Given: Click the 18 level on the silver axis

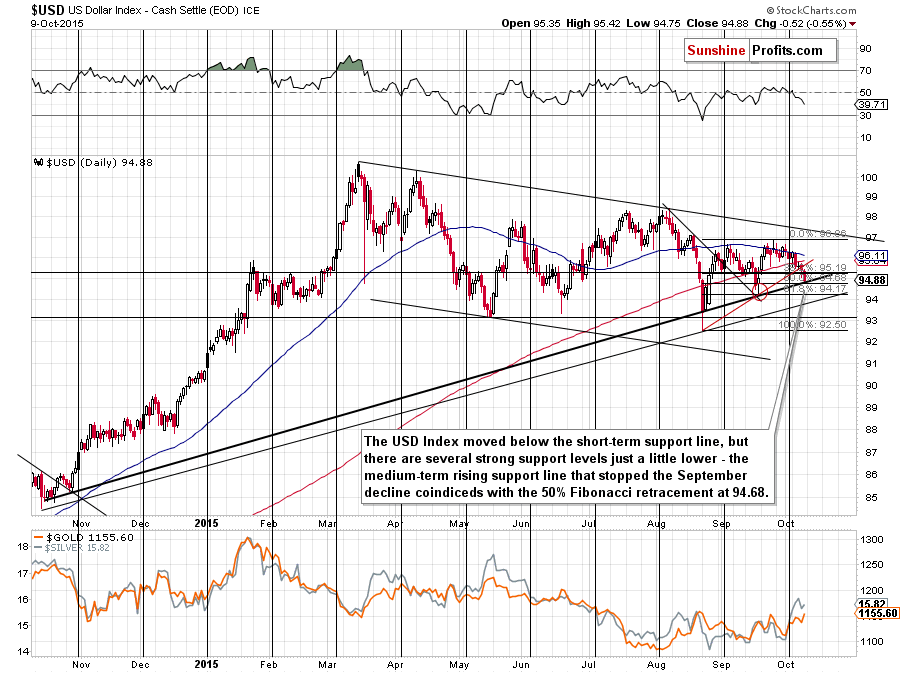Looking at the screenshot, I should click(23, 547).
